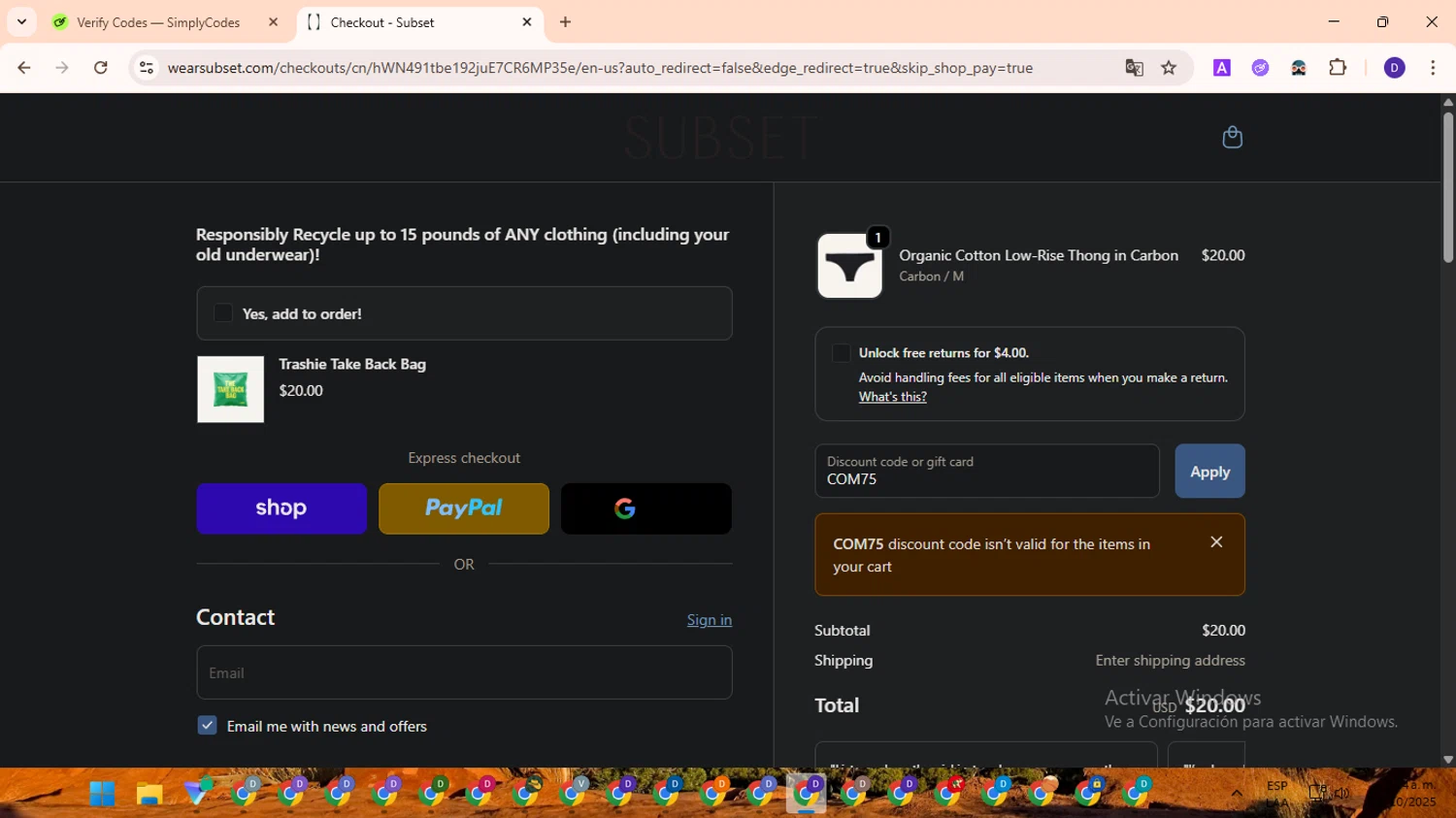The image size is (1456, 818).
Task: Click the SUBSET store logo
Action: (720, 137)
